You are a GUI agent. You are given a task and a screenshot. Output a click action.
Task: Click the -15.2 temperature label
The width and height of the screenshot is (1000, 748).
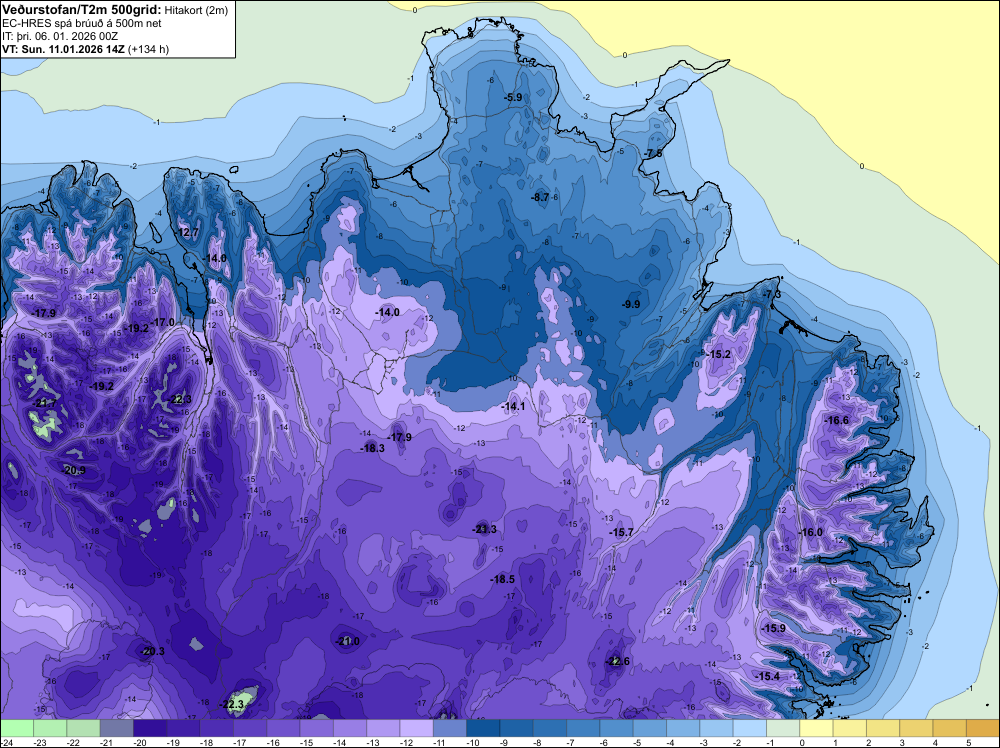pos(719,355)
